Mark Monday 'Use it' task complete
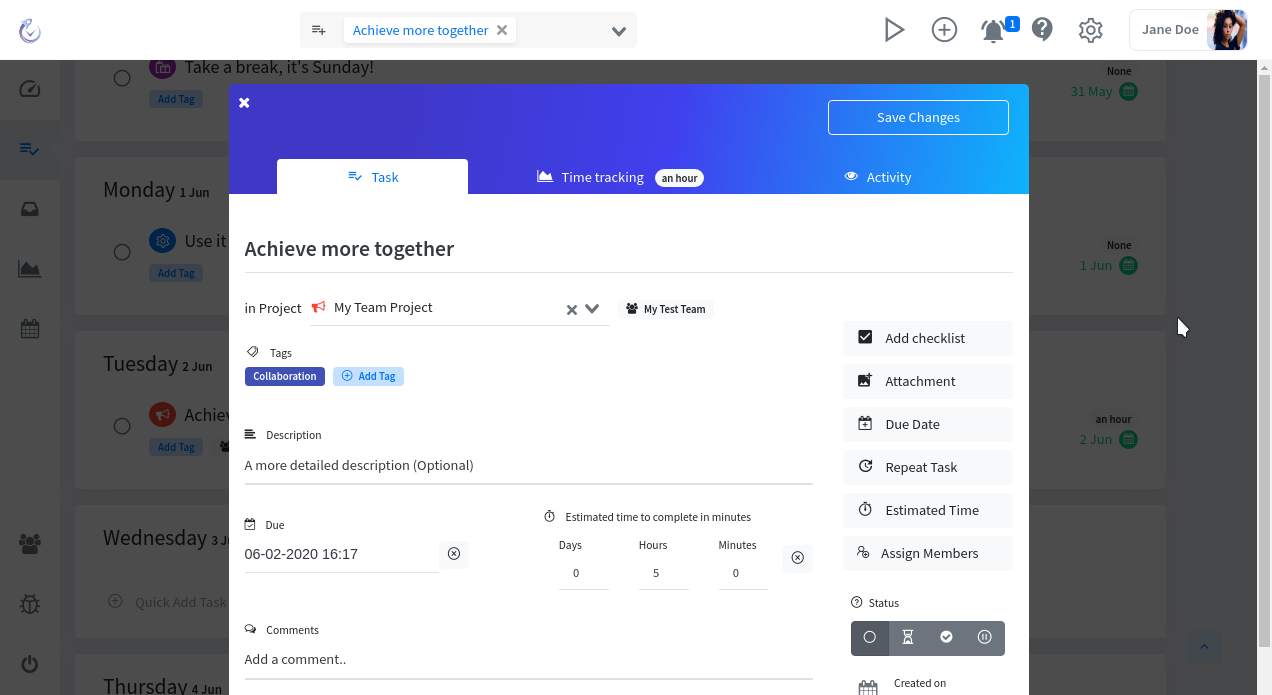This screenshot has height=695, width=1272. point(122,252)
